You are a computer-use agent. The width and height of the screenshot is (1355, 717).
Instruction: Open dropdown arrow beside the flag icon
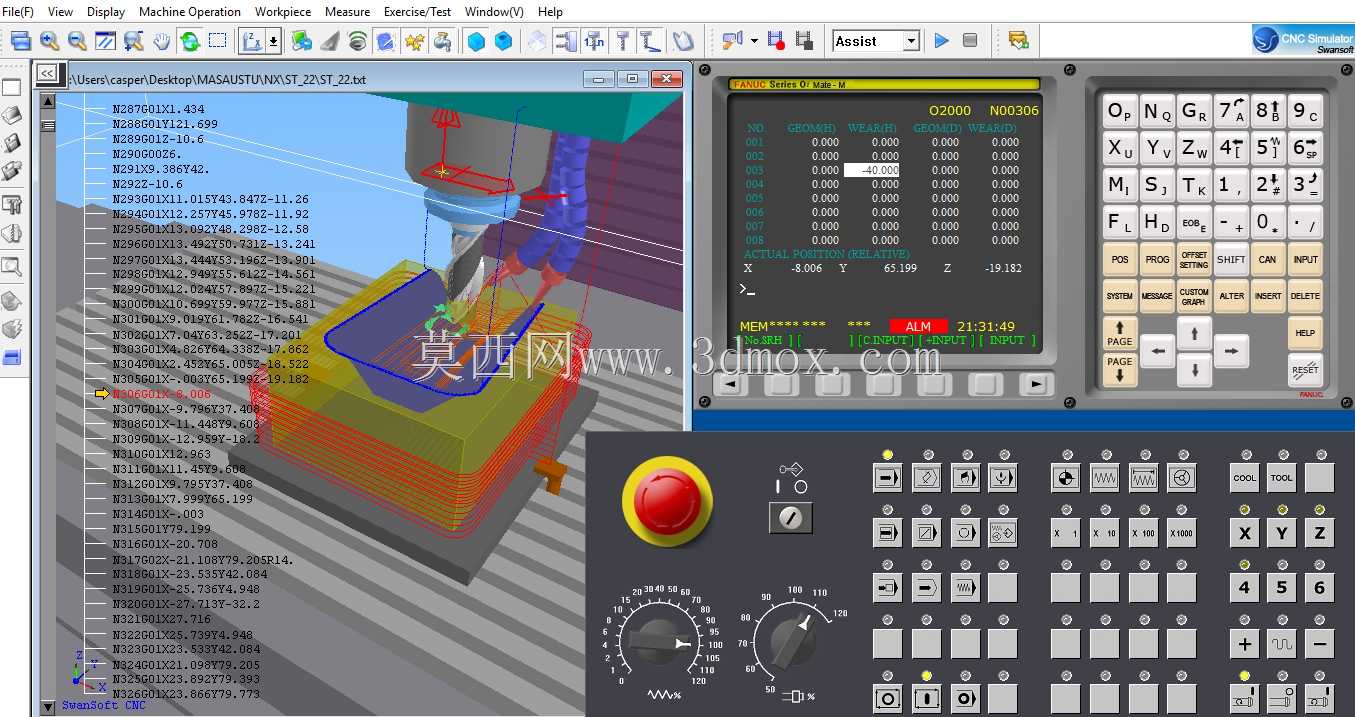coord(753,41)
